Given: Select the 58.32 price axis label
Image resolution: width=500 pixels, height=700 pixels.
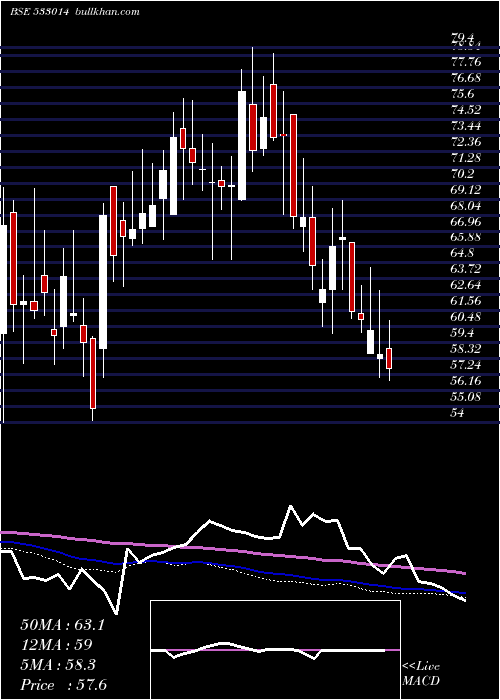Looking at the screenshot, I should click(466, 349).
